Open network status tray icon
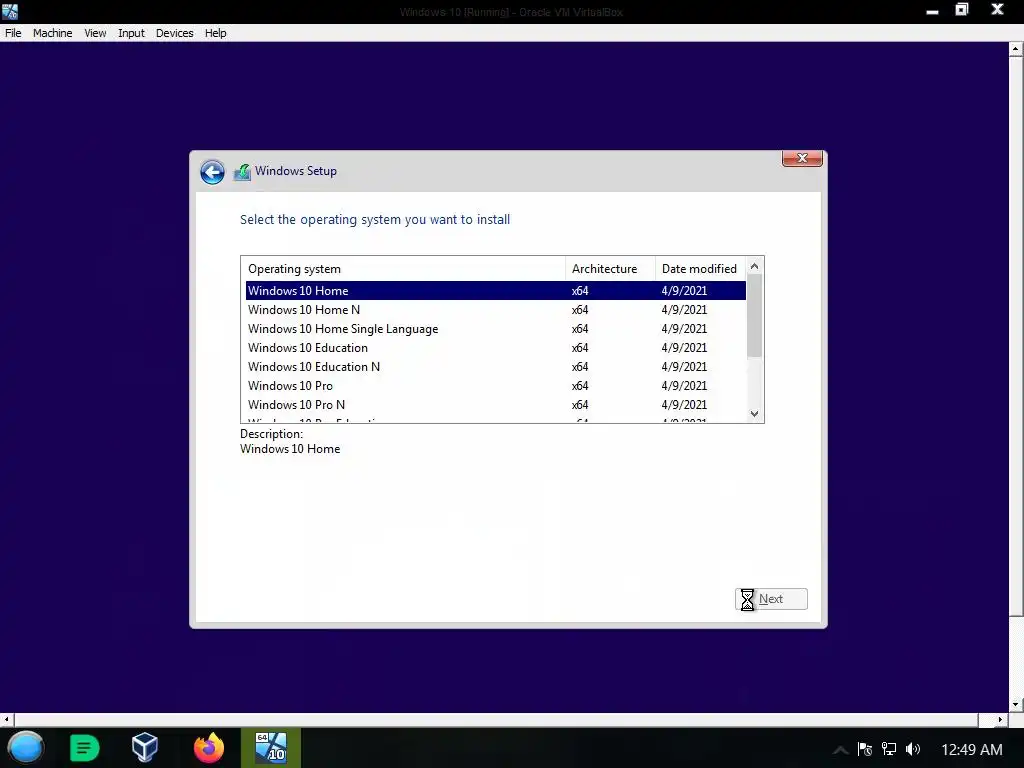The height and width of the screenshot is (768, 1024). click(888, 749)
